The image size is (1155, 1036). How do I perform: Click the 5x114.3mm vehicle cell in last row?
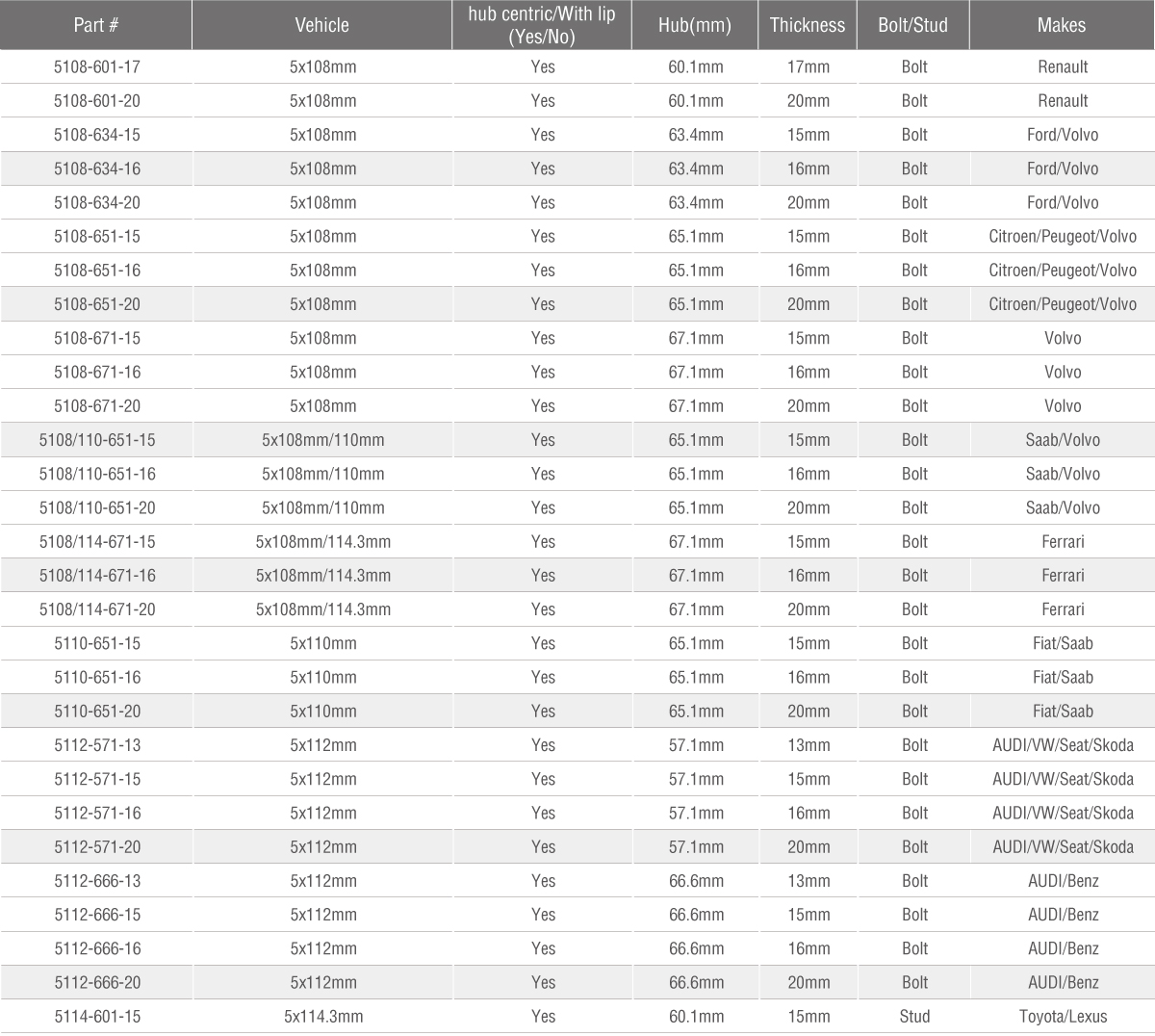323,1017
